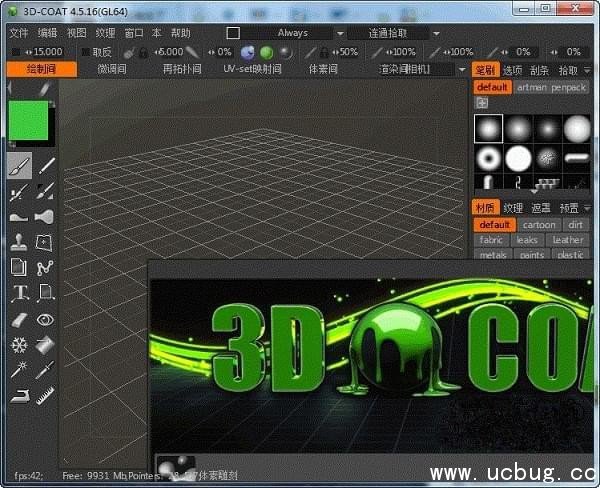The image size is (600, 488).
Task: Select the pencil line tool
Action: 47,166
